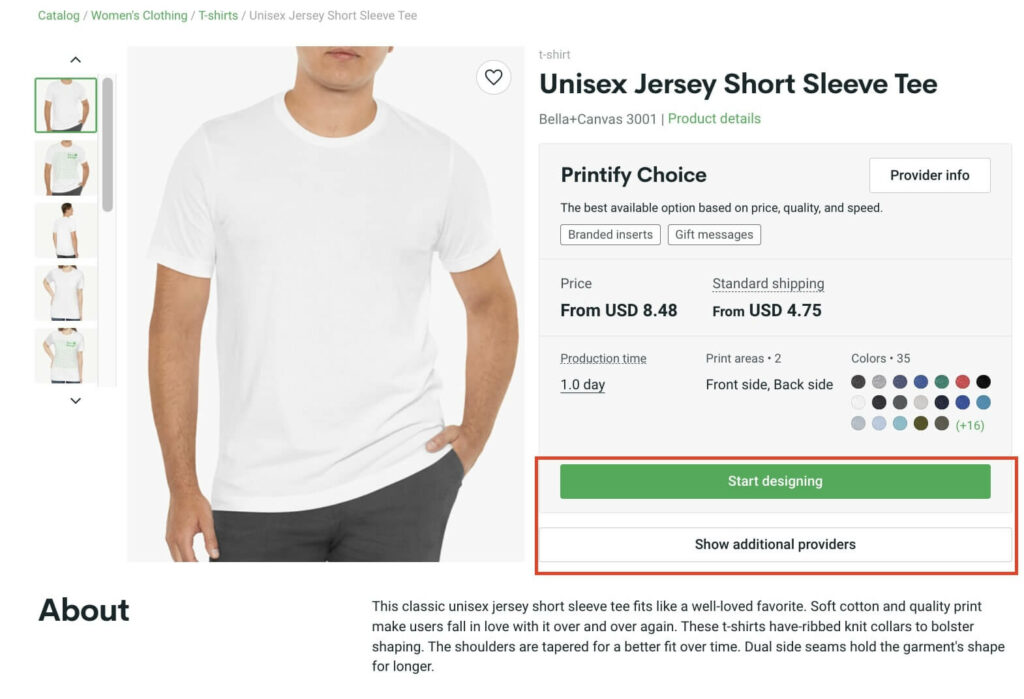Open the Standard shipping details
The image size is (1024, 699).
(x=767, y=283)
